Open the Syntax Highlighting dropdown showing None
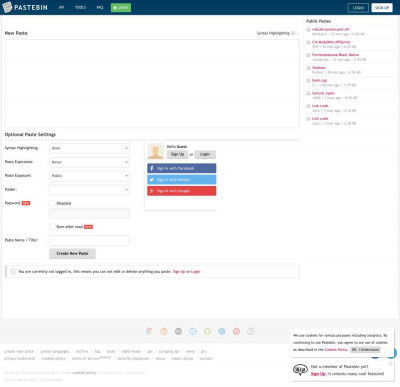The image size is (400, 387). coord(89,148)
